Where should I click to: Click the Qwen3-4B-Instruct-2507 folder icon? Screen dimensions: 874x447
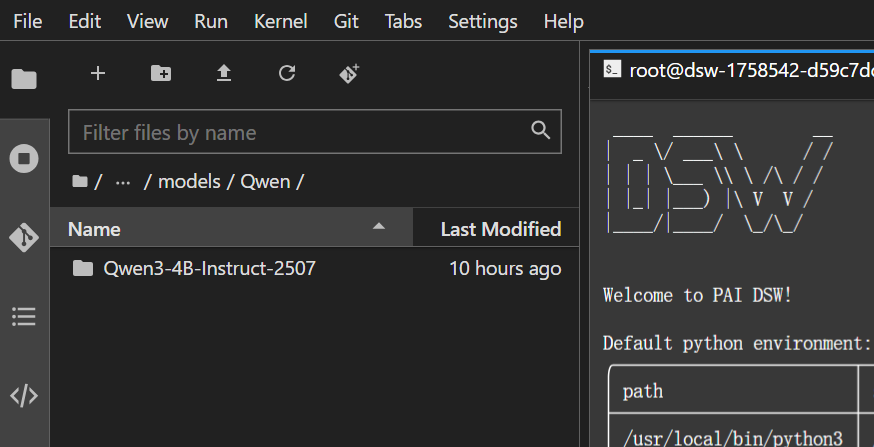click(83, 269)
